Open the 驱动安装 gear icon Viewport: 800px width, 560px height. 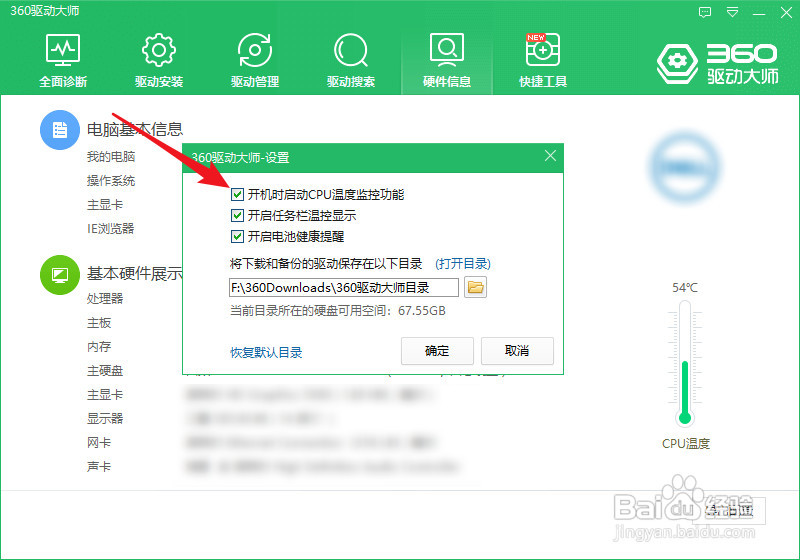[x=159, y=50]
